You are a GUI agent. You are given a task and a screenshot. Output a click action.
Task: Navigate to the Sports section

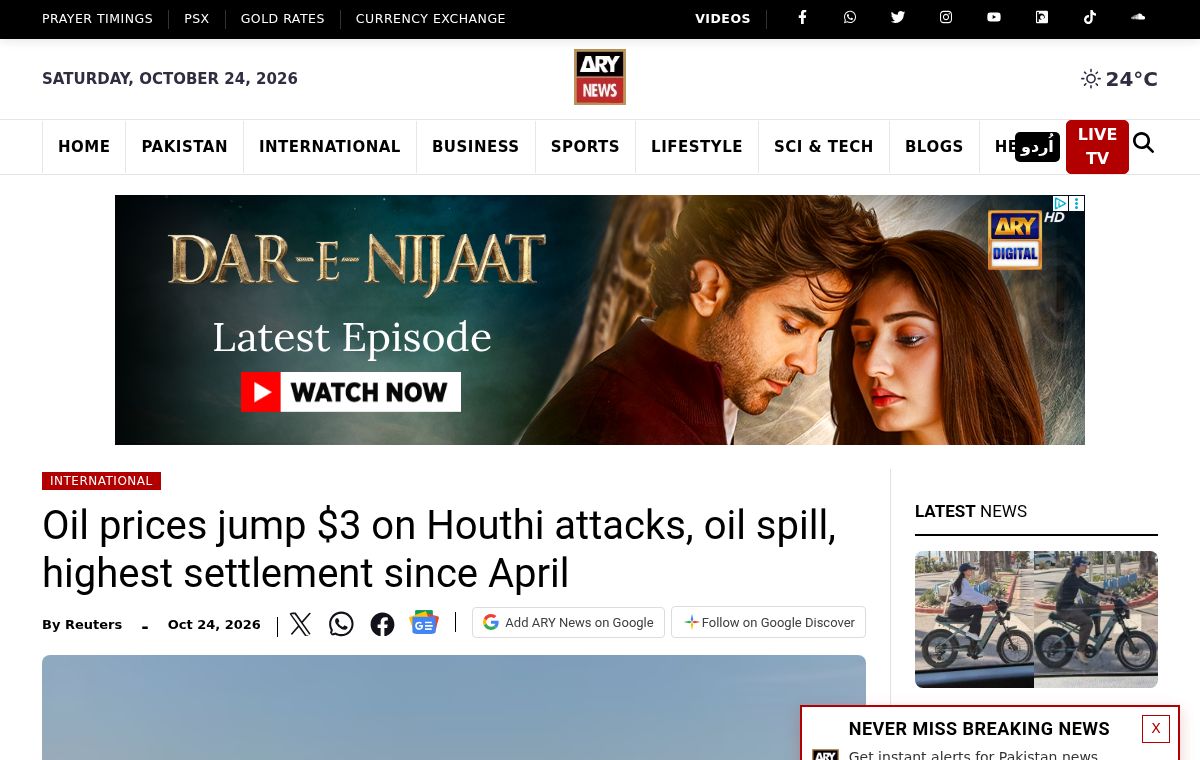[585, 147]
